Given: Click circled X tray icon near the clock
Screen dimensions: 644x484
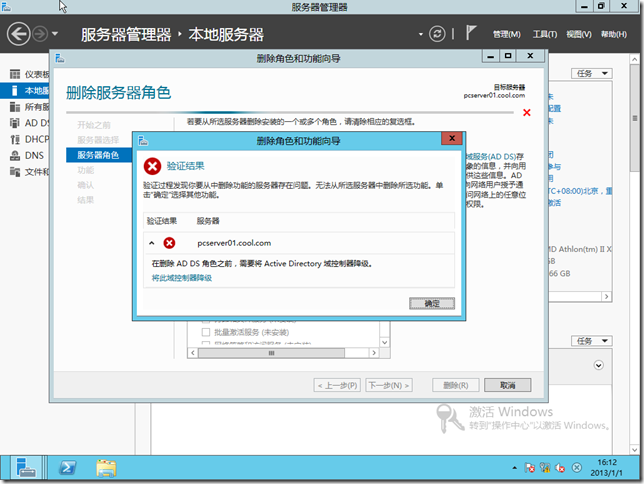Looking at the screenshot, I should pos(577,468).
